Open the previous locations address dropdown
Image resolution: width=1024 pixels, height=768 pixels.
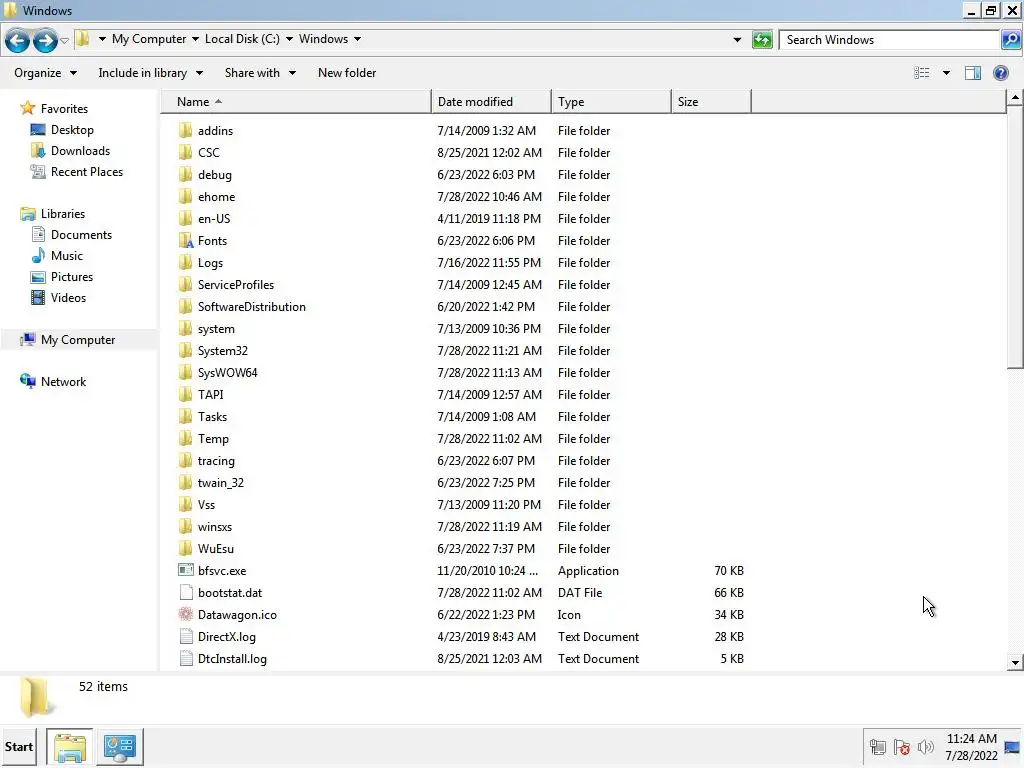(x=737, y=40)
